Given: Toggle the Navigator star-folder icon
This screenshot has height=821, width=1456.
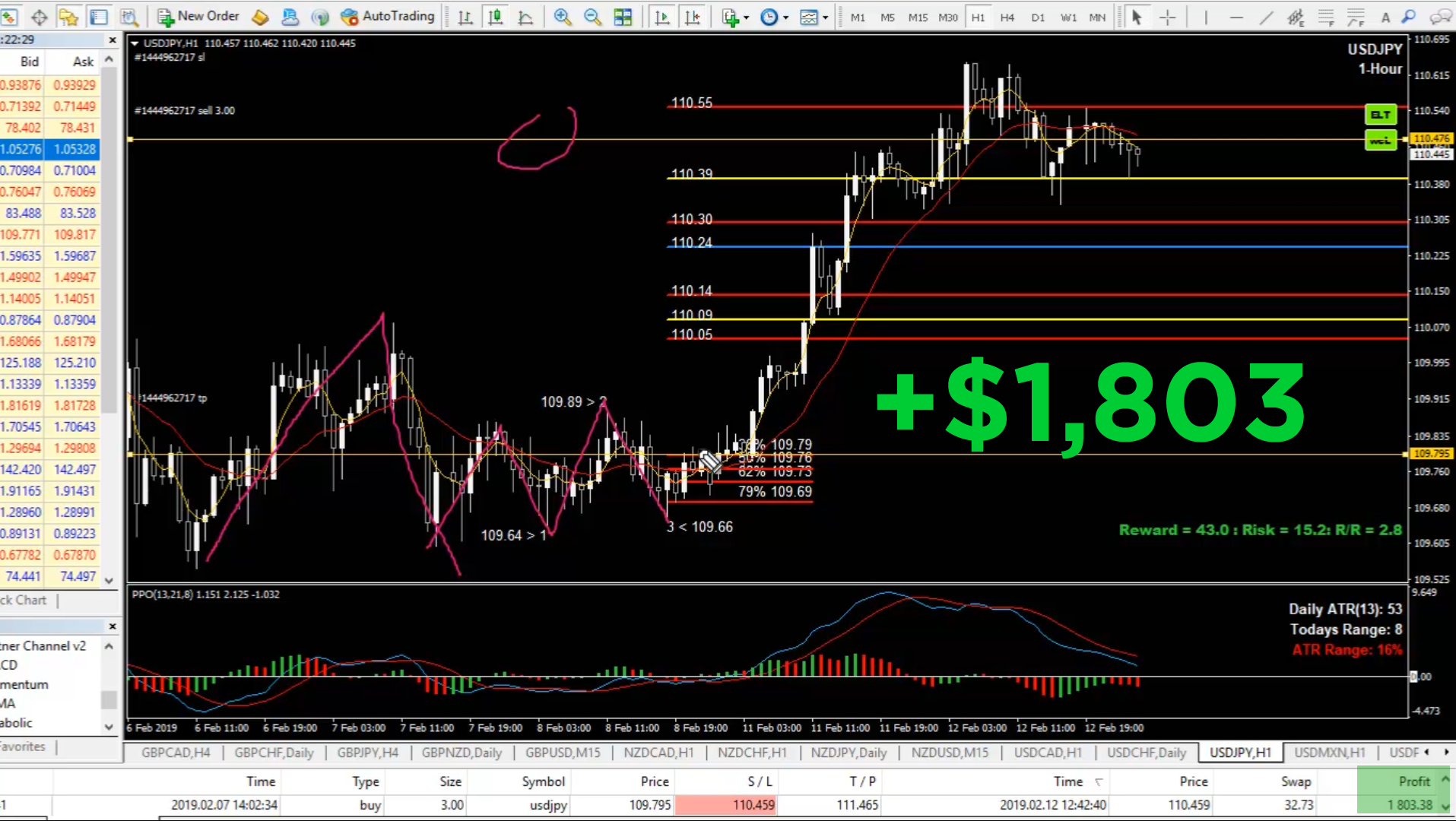Looking at the screenshot, I should click(68, 17).
